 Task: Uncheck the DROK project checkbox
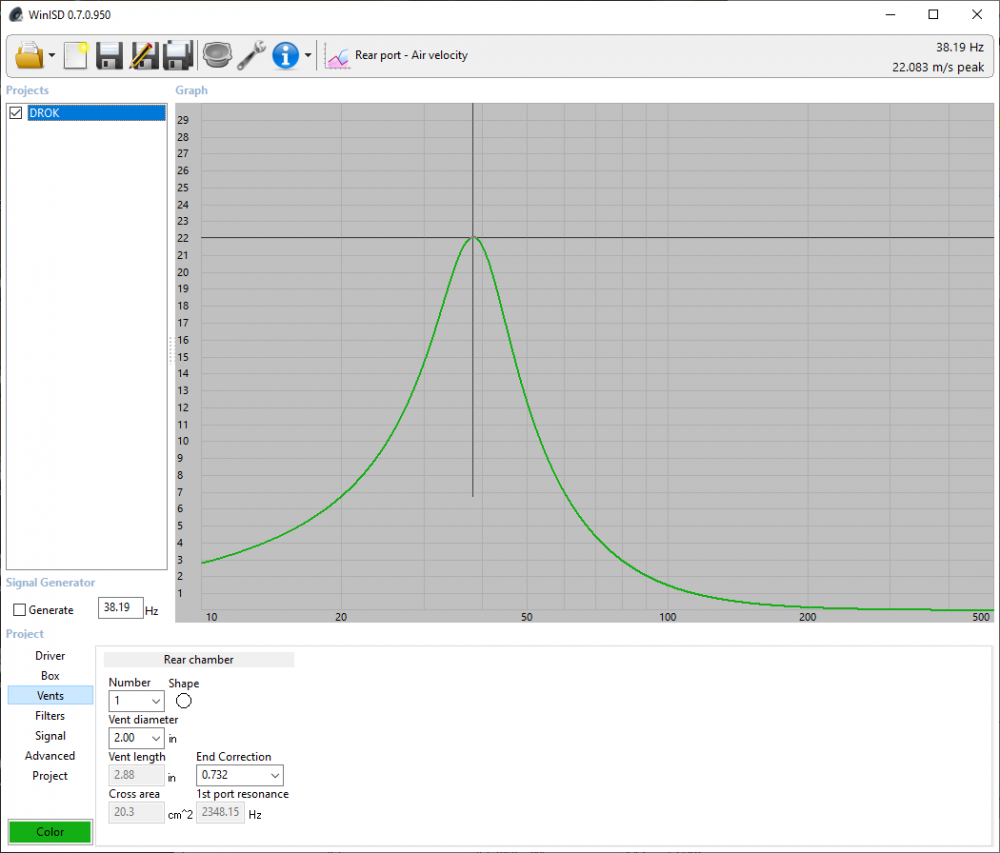pos(15,113)
